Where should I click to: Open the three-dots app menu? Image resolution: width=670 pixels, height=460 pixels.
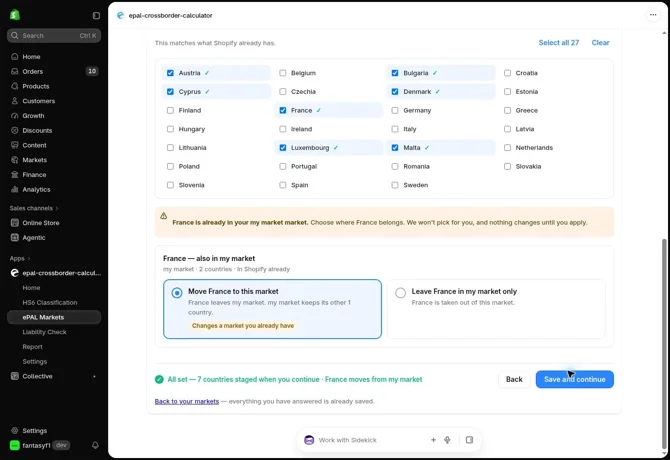(653, 15)
